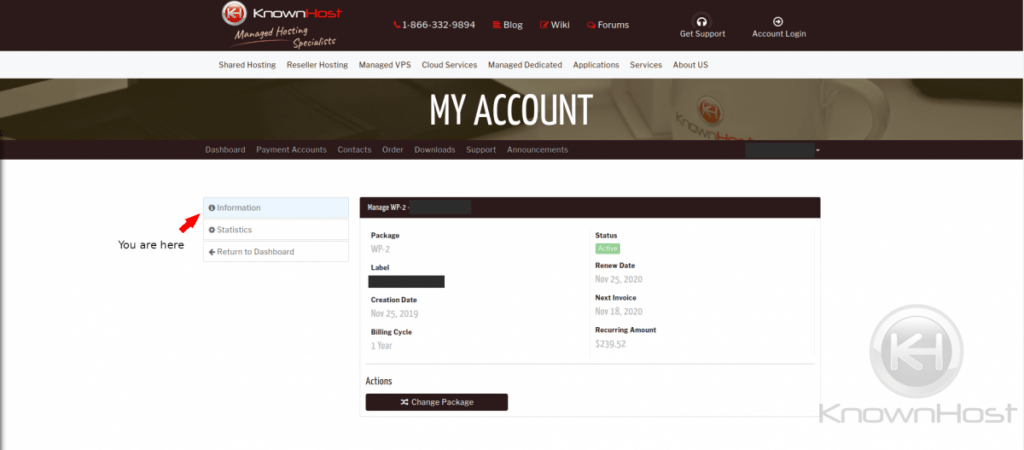Screen dimensions: 1024x450
Task: Click the billing cycle value 1 Year
Action: tap(381, 346)
